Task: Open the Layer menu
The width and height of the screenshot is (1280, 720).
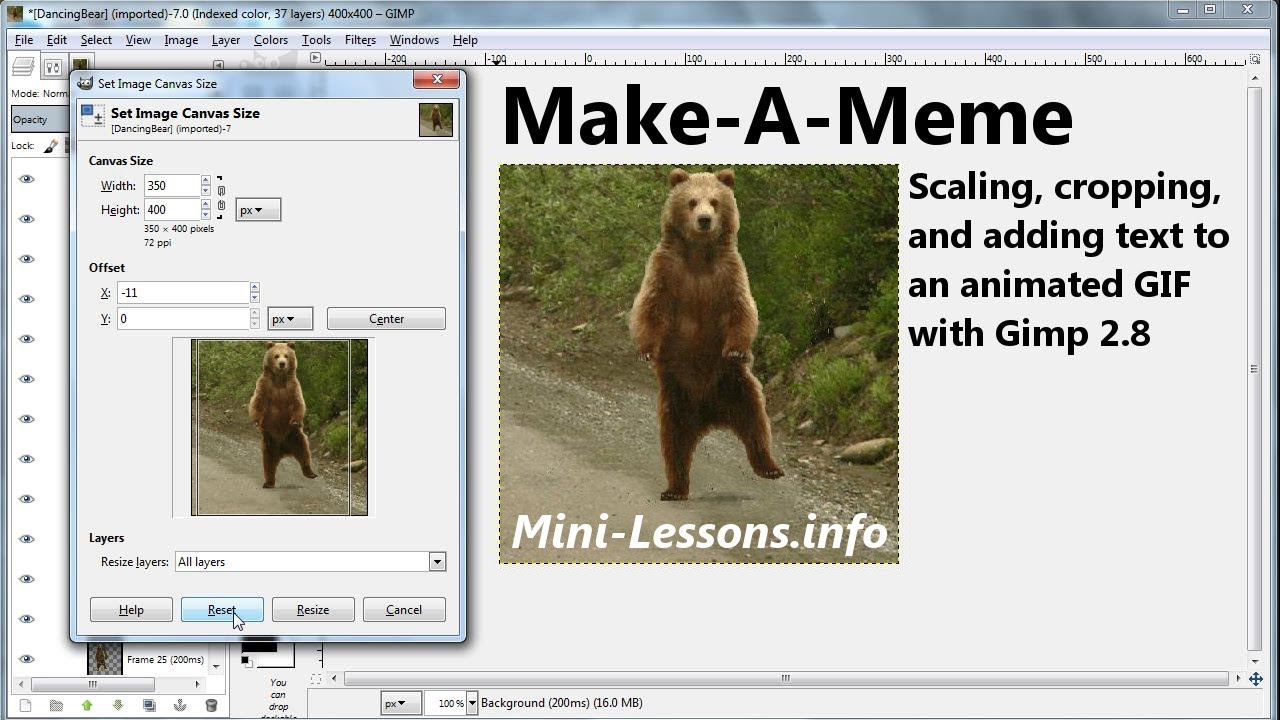Action: (x=226, y=40)
